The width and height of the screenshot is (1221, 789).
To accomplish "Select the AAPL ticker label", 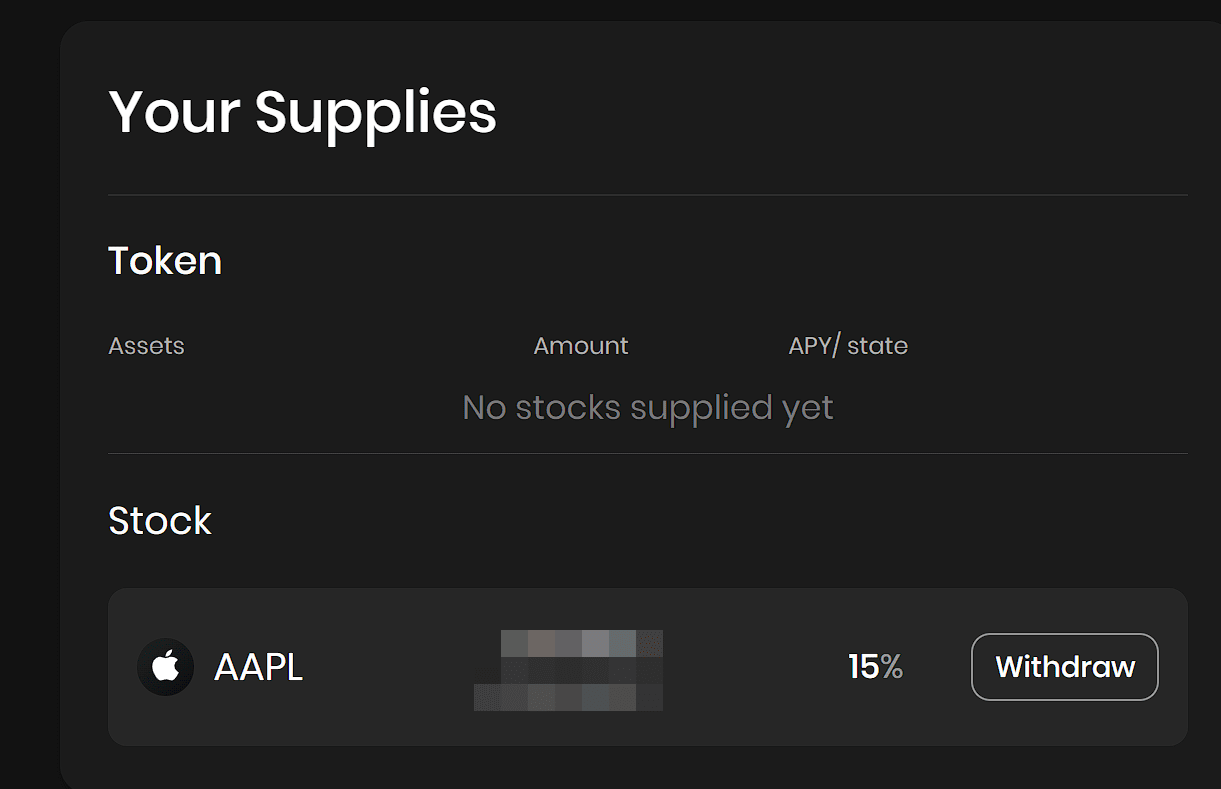I will pyautogui.click(x=258, y=667).
